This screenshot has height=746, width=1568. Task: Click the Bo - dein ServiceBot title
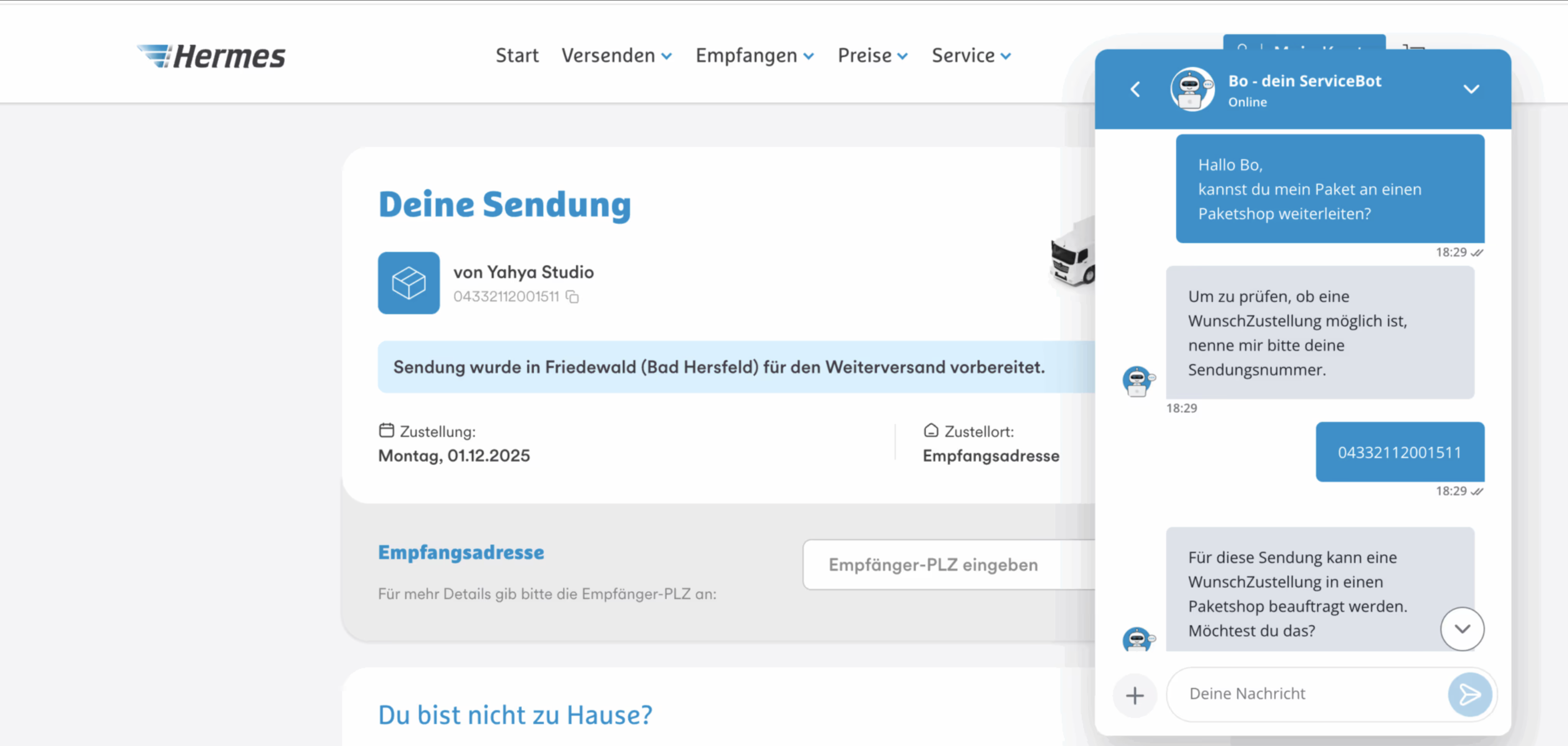pos(1304,80)
